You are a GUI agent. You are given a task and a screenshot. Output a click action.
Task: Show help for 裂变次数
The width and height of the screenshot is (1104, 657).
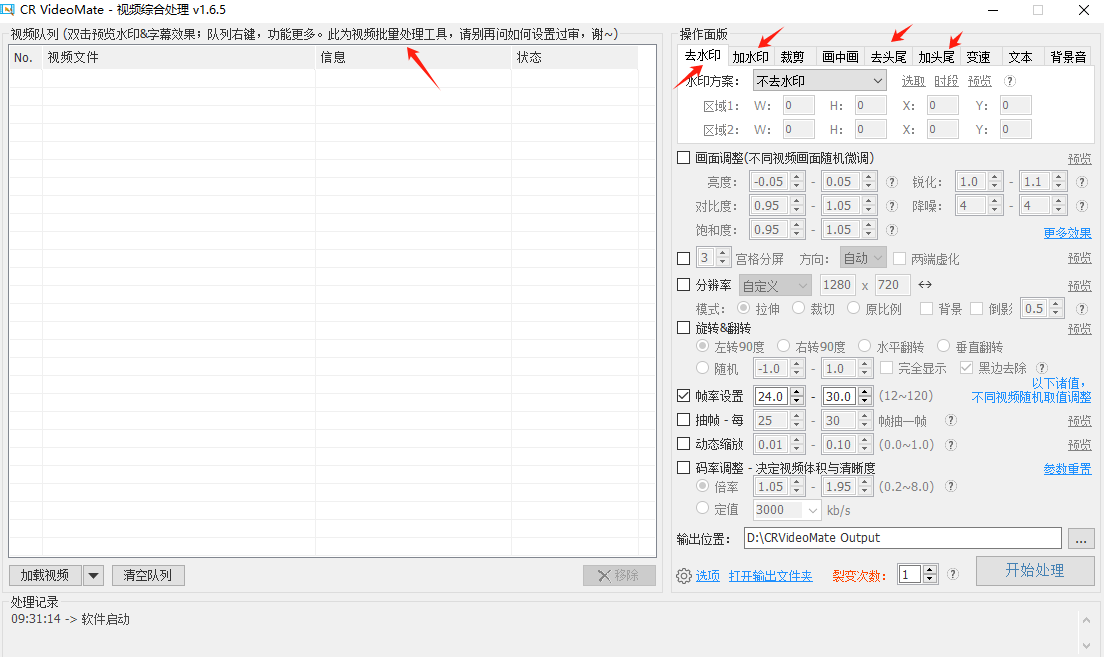(x=953, y=574)
